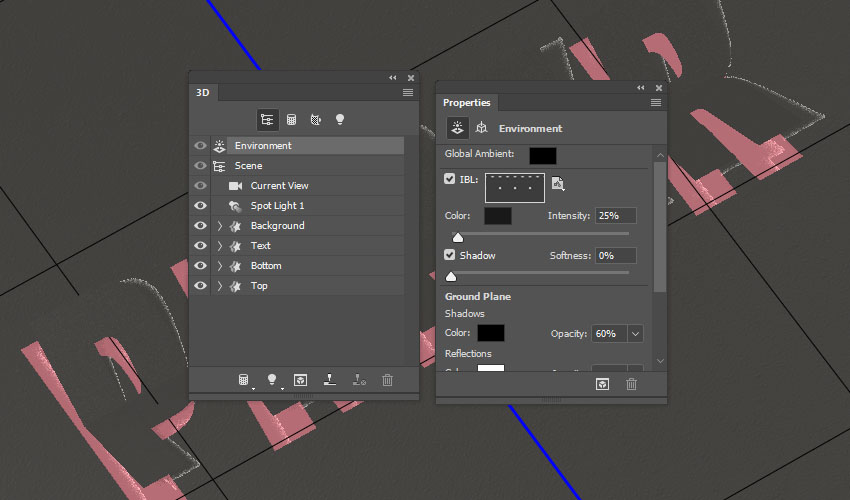Open the shadow Opacity dropdown
850x500 pixels.
635,334
